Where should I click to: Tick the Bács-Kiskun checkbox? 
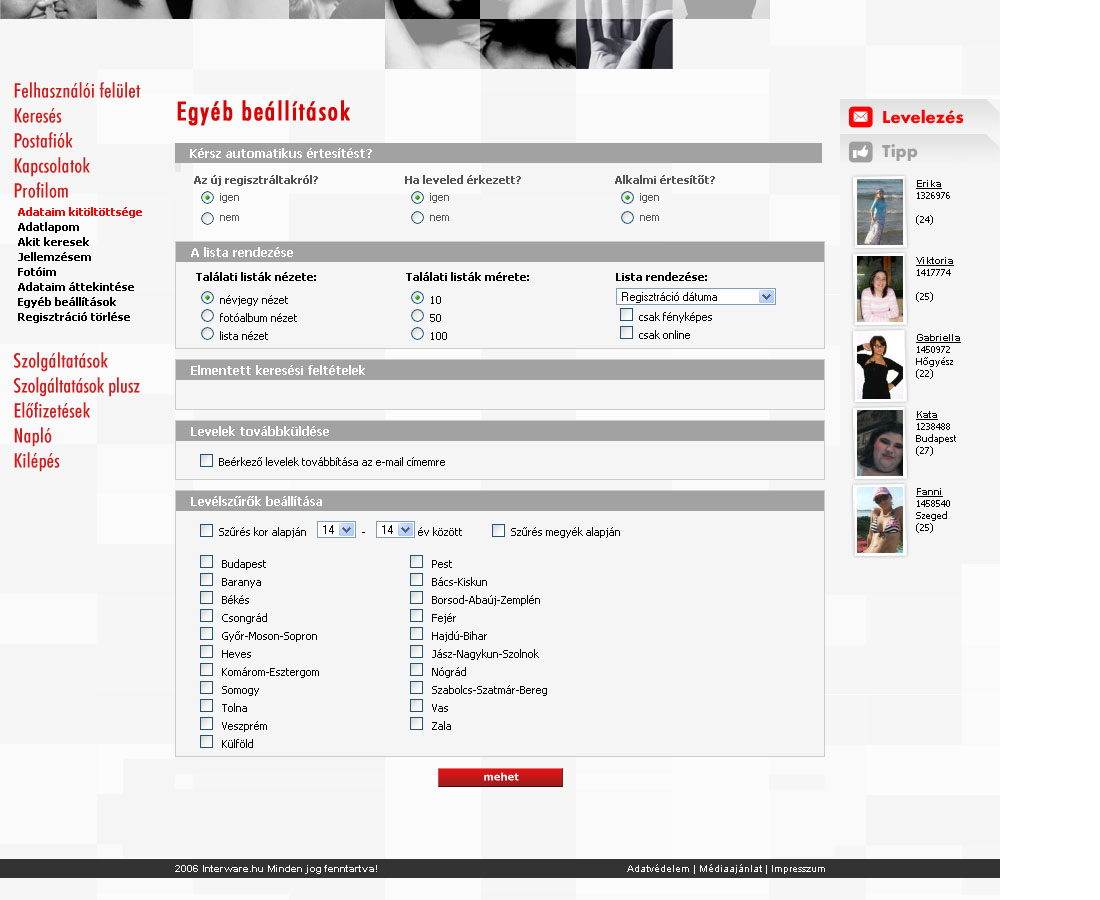click(417, 580)
